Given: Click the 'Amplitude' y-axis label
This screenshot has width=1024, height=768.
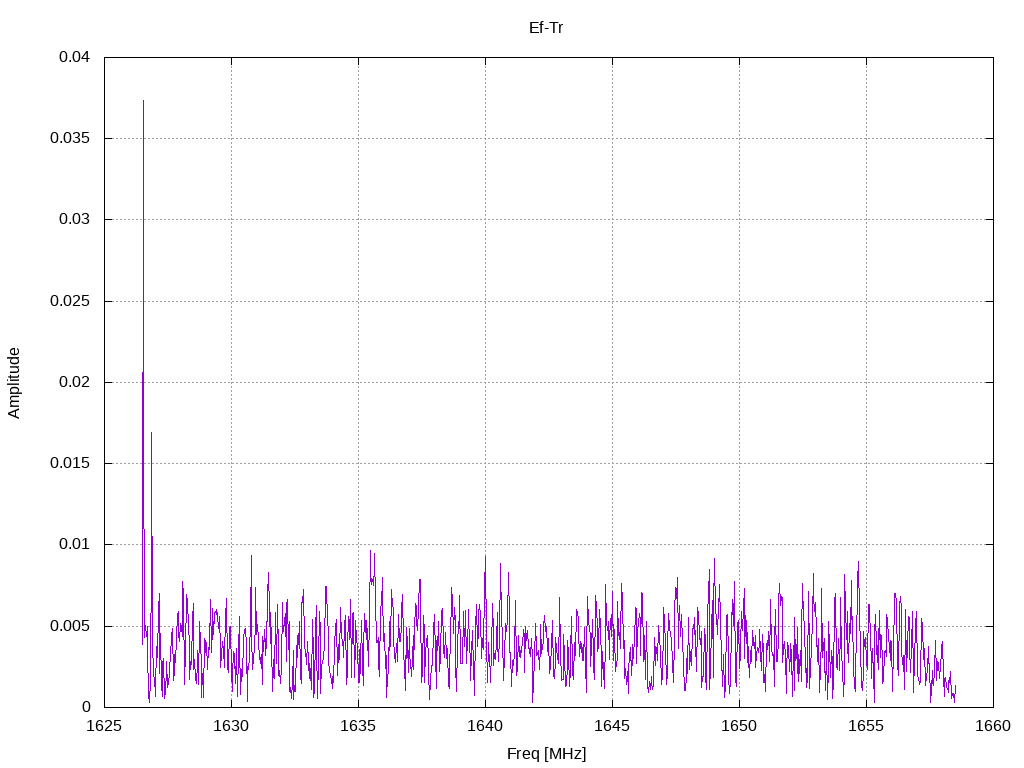Looking at the screenshot, I should click(14, 383).
